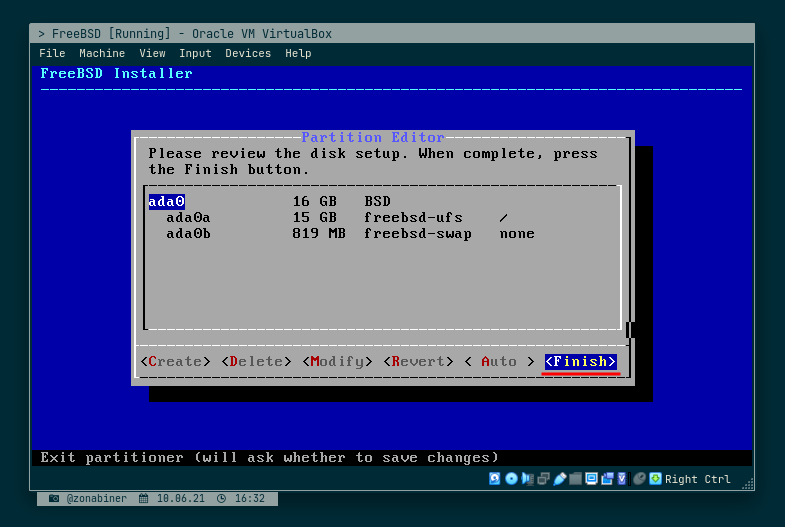Click the Auto partition button
This screenshot has width=785, height=527.
[499, 361]
